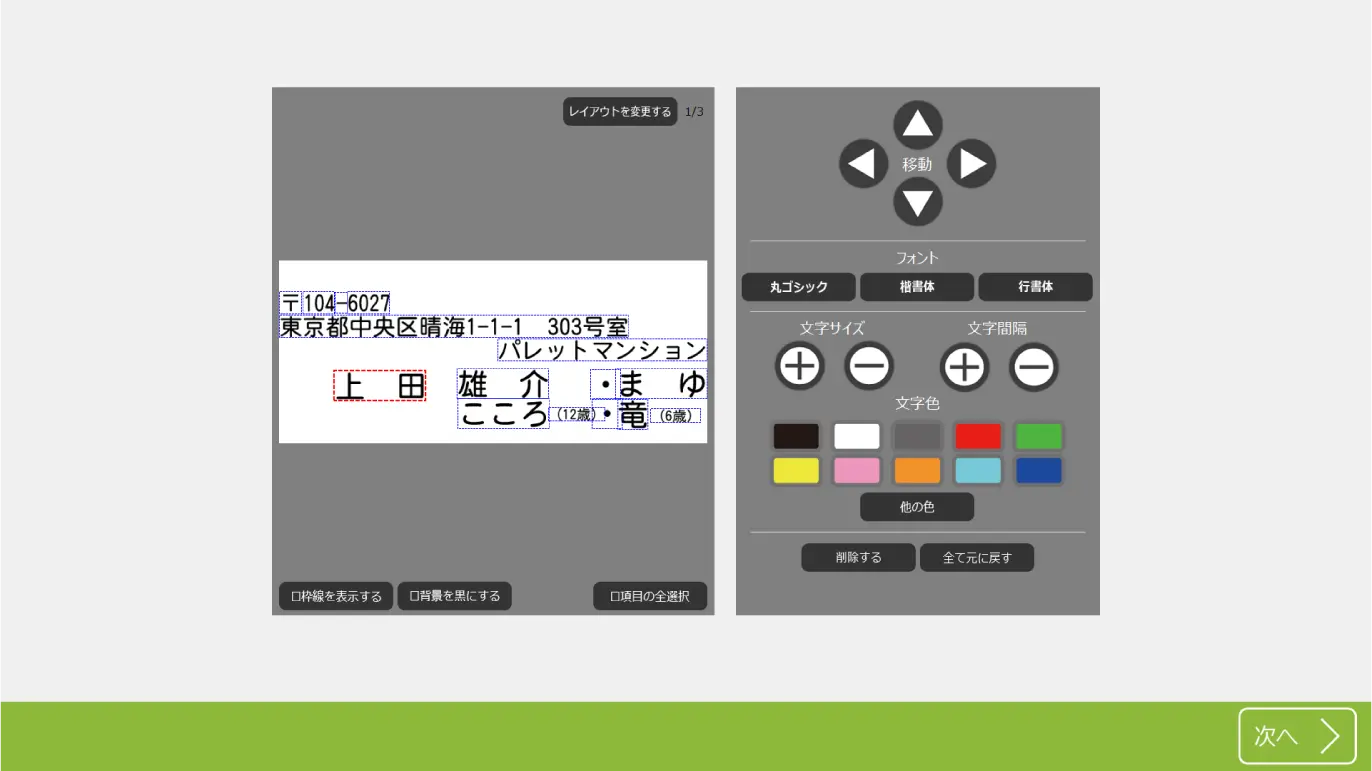The height and width of the screenshot is (771, 1372).
Task: Choose the 行書体 font
Action: (1035, 287)
